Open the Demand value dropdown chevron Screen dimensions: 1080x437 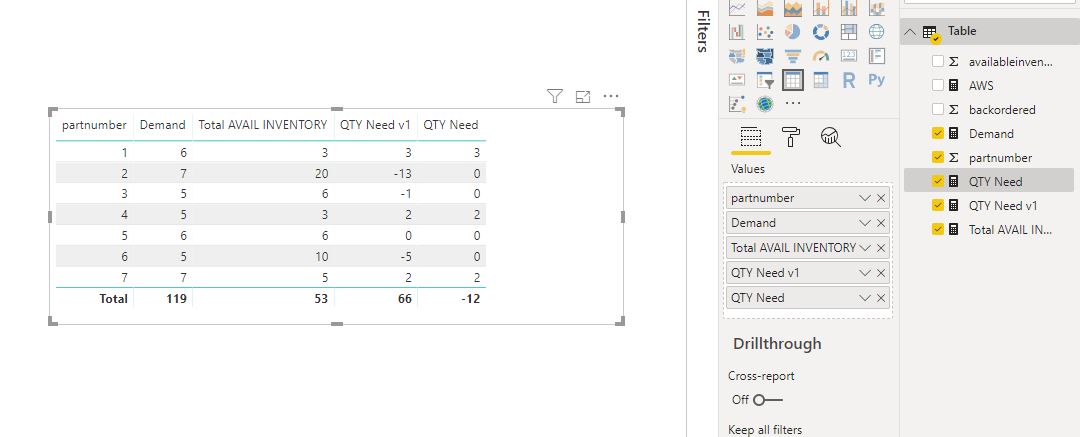pyautogui.click(x=864, y=223)
